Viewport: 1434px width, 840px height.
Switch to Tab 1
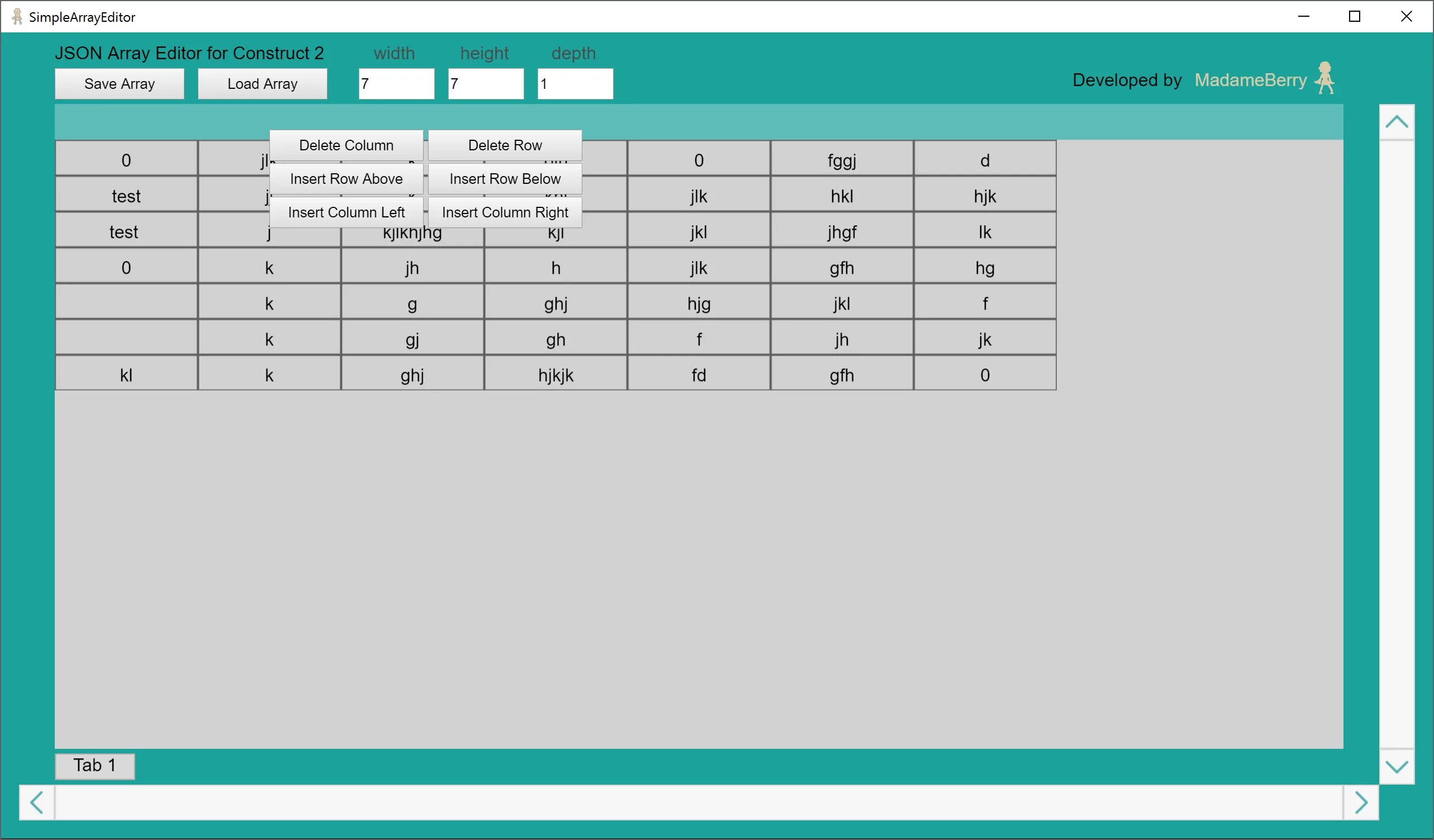[x=94, y=766]
